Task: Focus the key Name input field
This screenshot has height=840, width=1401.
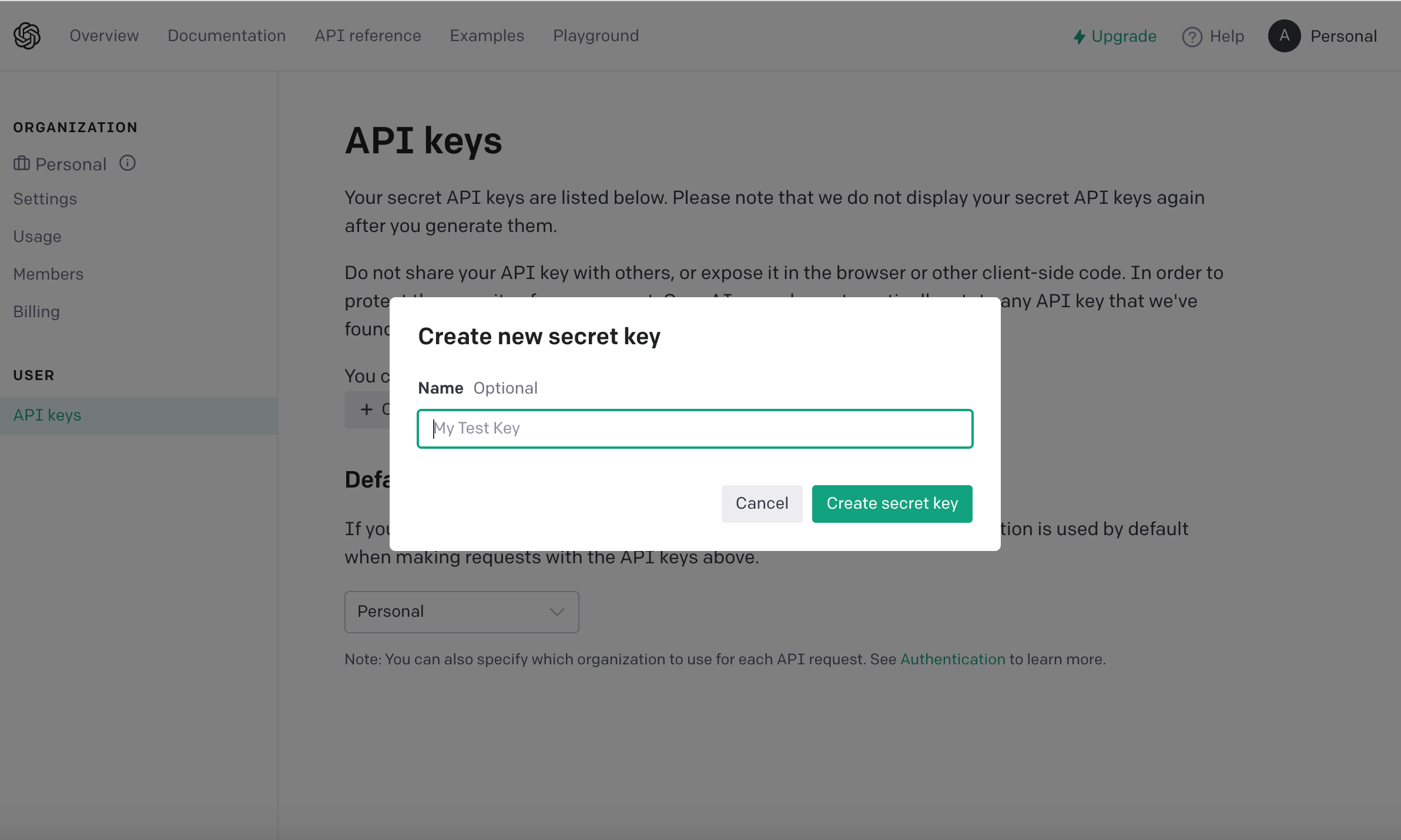Action: coord(695,428)
